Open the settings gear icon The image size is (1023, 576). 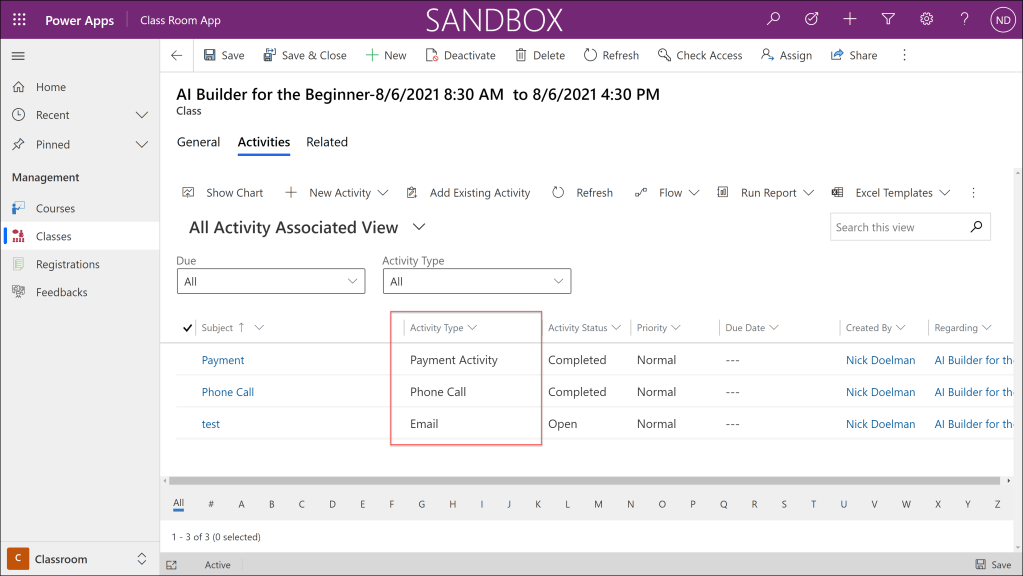click(x=926, y=19)
